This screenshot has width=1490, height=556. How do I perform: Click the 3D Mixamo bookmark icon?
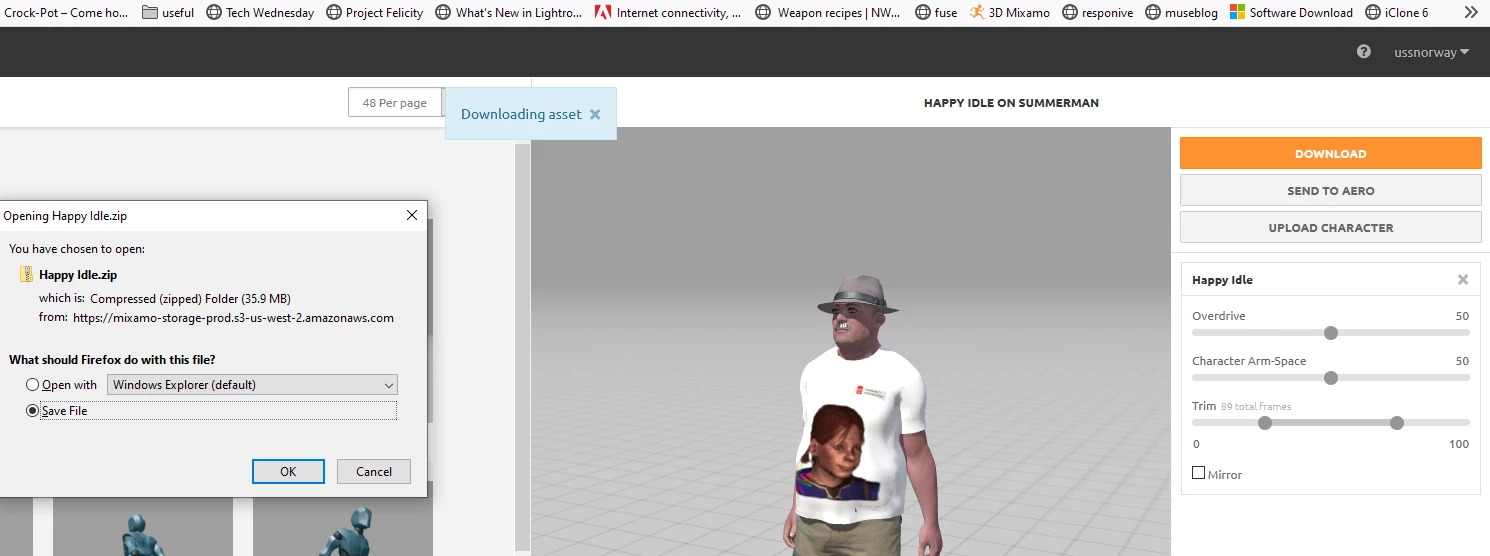(977, 13)
